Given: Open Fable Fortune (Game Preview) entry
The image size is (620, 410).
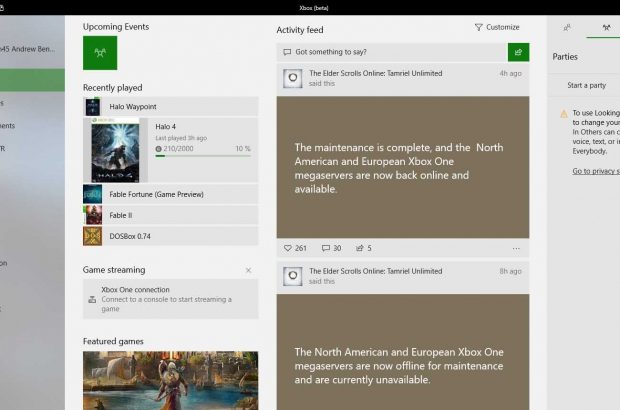Looking at the screenshot, I should point(170,194).
